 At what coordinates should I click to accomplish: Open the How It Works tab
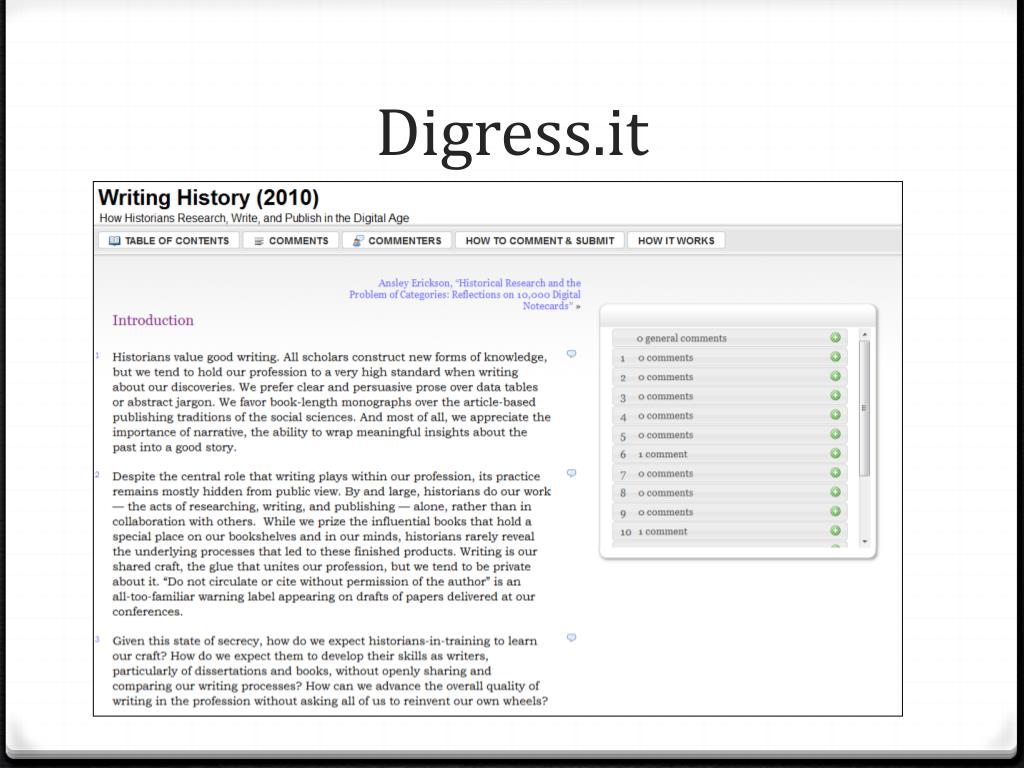click(676, 240)
